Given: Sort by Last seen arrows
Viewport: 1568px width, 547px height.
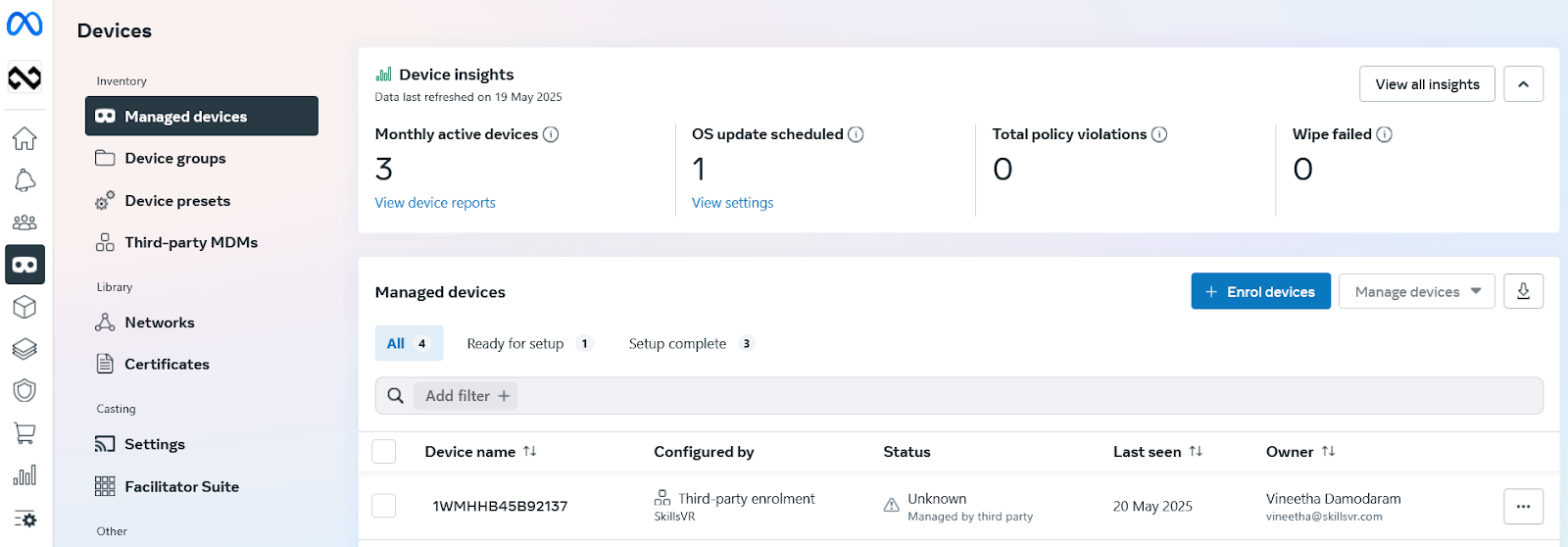Looking at the screenshot, I should pos(1196,451).
